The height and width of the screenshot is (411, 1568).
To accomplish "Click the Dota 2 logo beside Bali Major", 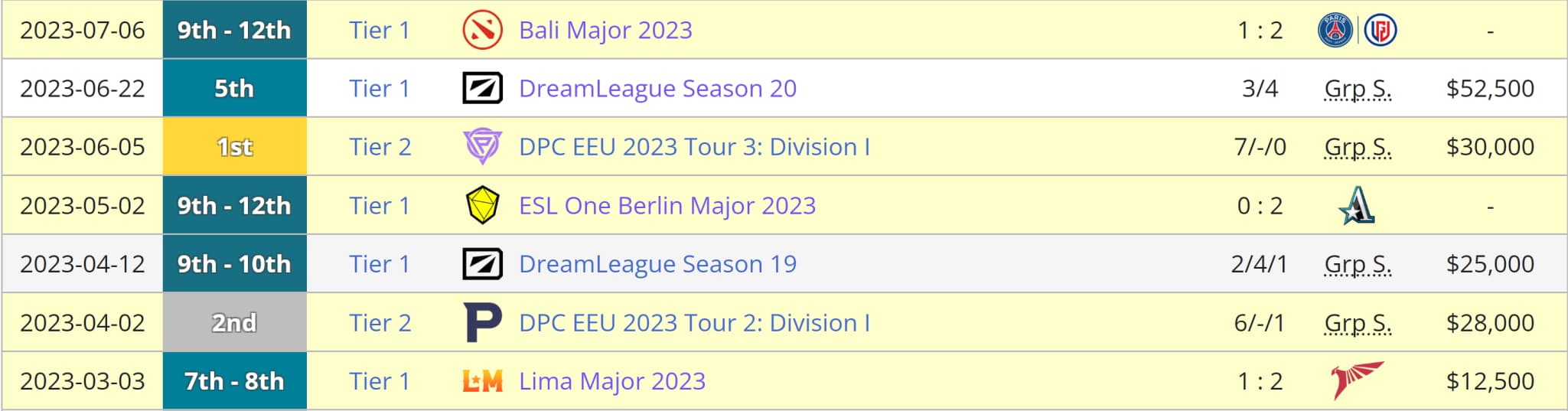I will pos(482,31).
